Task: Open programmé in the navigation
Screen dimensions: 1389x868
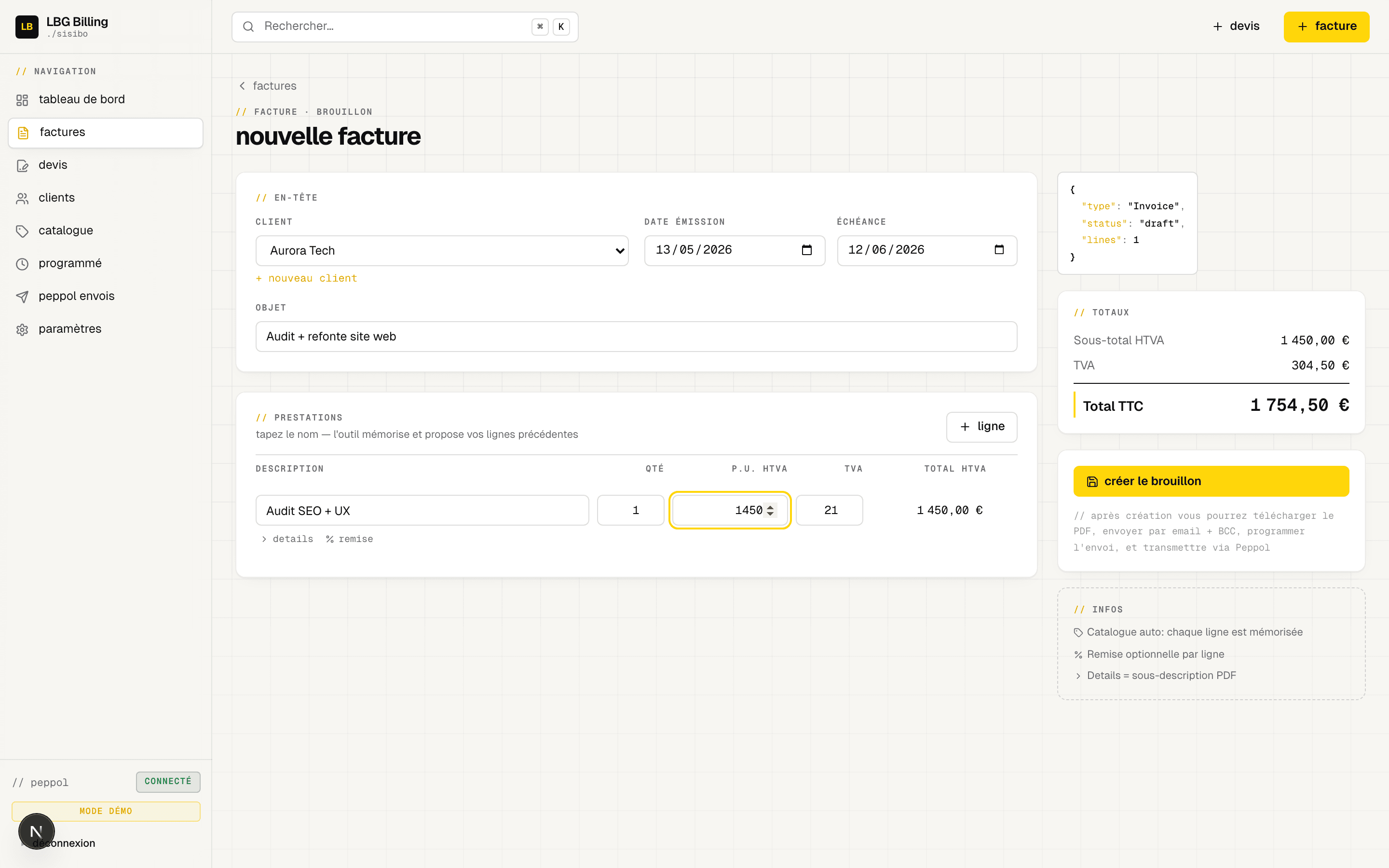Action: [x=106, y=263]
